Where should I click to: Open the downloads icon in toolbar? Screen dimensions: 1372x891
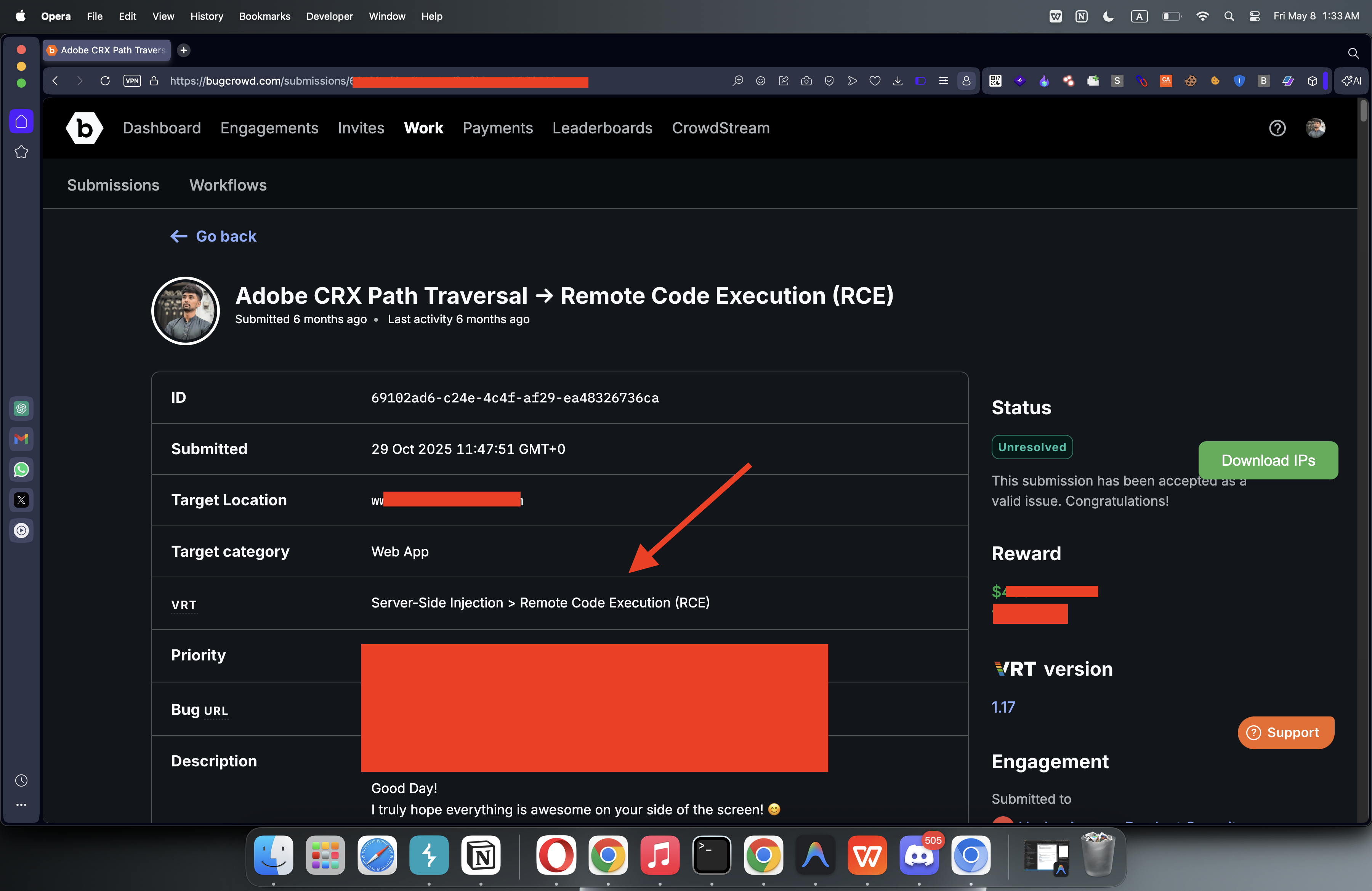pos(898,81)
